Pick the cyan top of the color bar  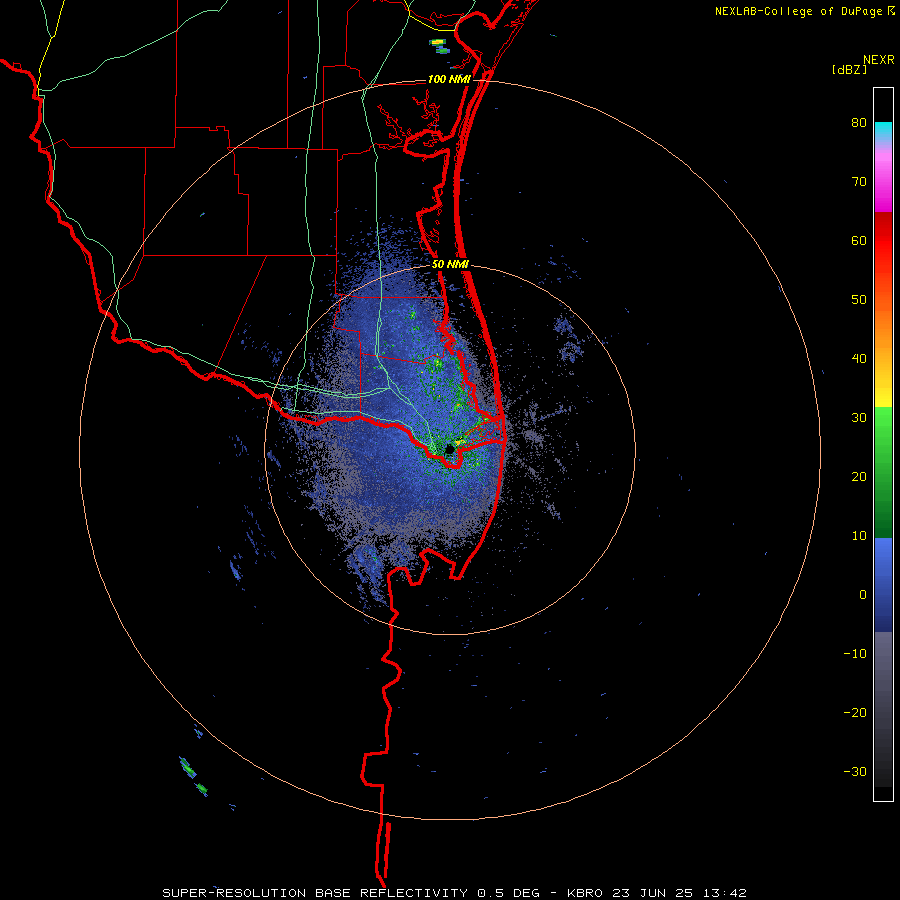[x=883, y=129]
